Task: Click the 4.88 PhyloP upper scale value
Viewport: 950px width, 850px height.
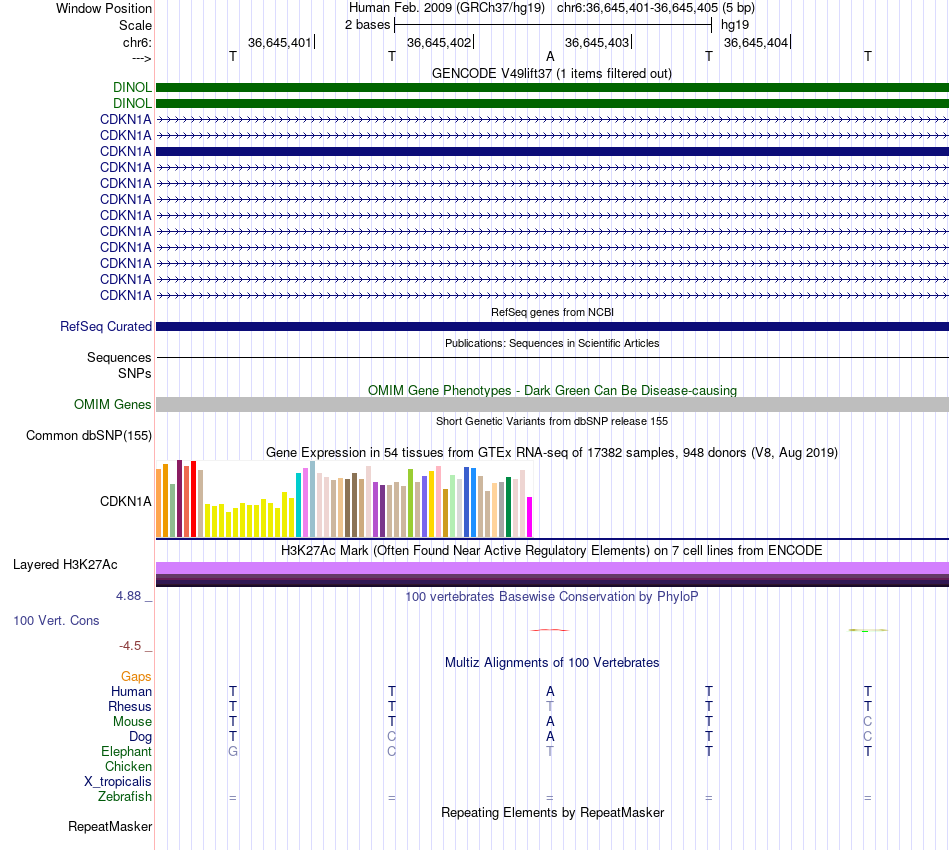Action: click(128, 596)
